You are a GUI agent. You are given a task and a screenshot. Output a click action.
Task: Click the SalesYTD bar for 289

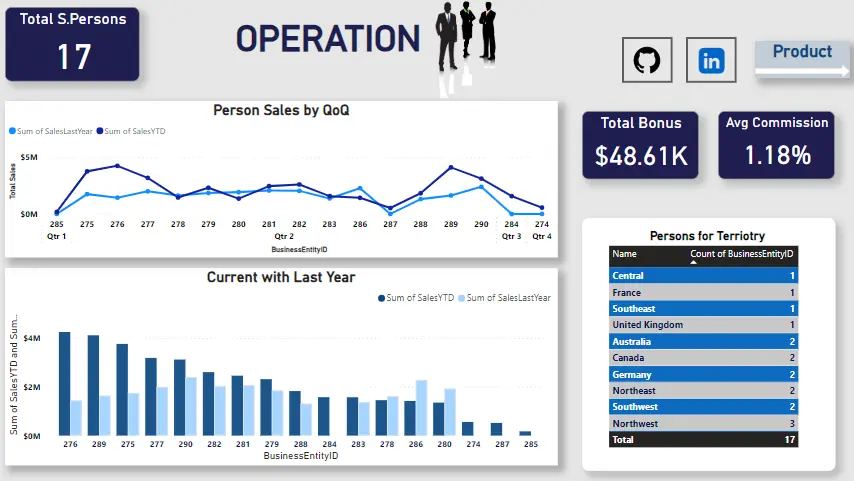click(93, 385)
